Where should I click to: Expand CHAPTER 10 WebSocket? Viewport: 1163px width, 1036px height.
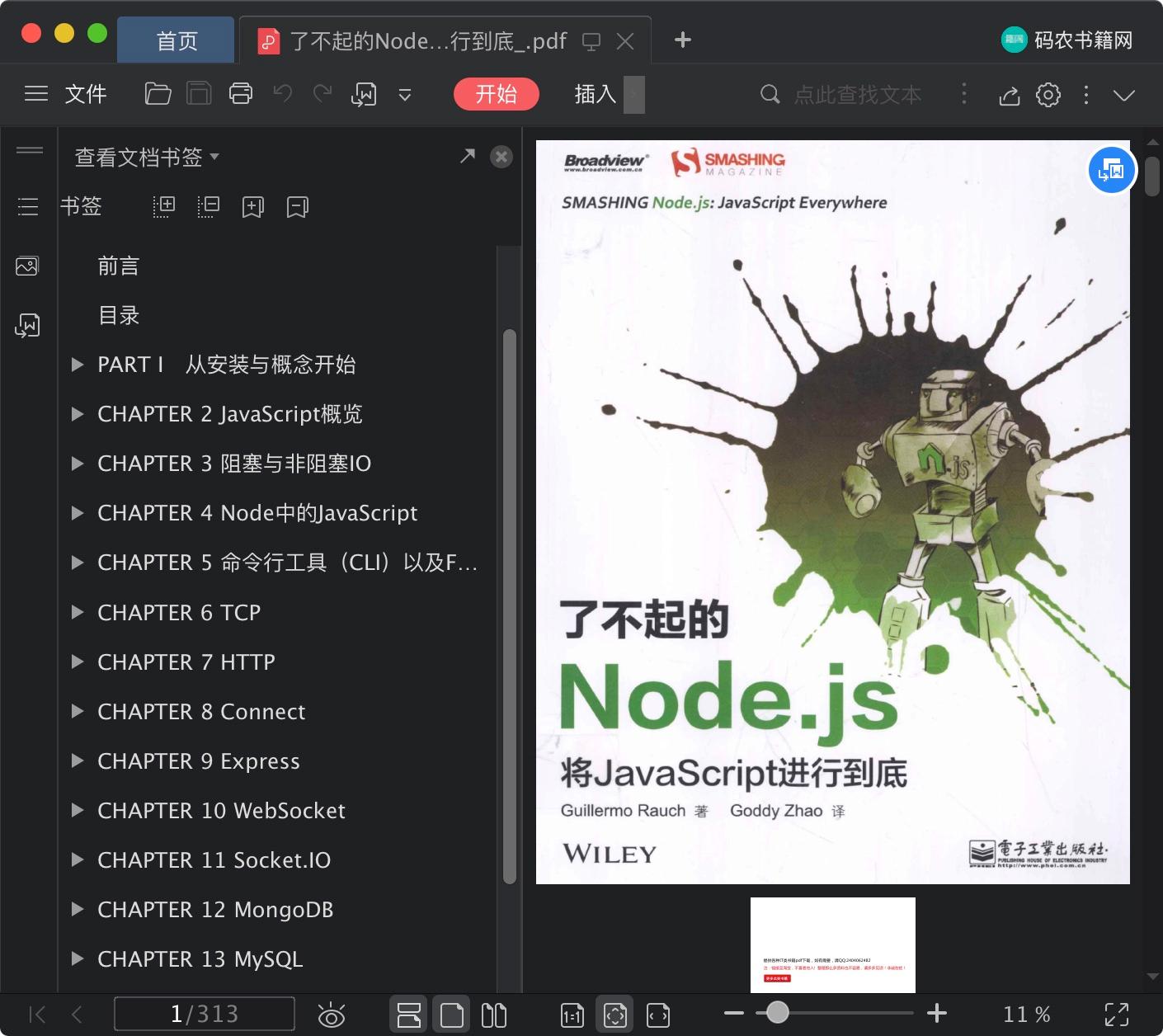[x=78, y=810]
